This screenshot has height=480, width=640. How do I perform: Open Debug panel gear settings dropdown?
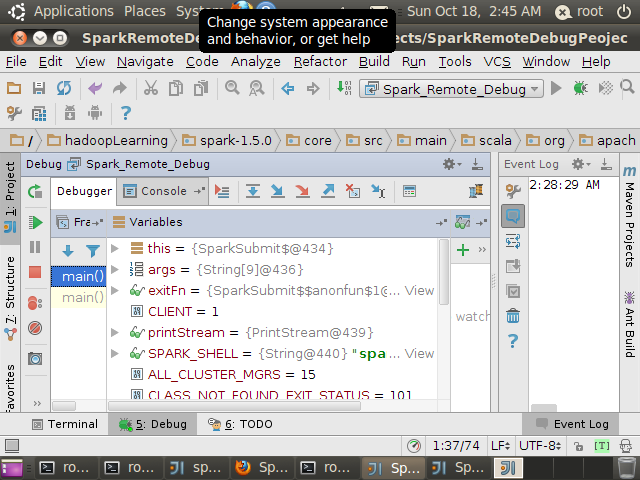click(x=452, y=164)
